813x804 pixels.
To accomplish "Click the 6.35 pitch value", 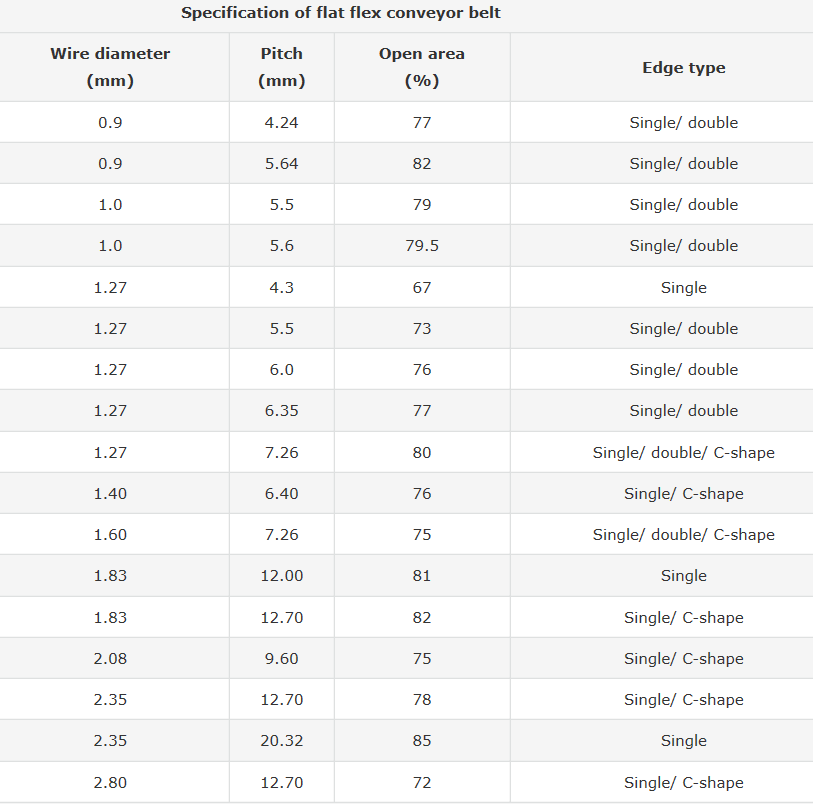I will coord(282,411).
